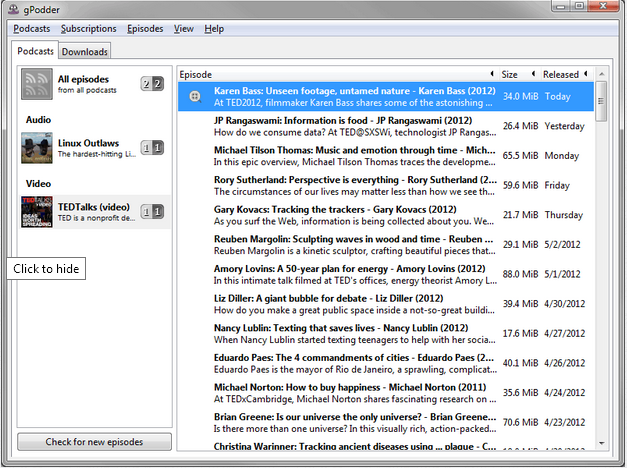Select the JP Rangaswami: Information is food episode
The image size is (627, 468).
[x=386, y=126]
